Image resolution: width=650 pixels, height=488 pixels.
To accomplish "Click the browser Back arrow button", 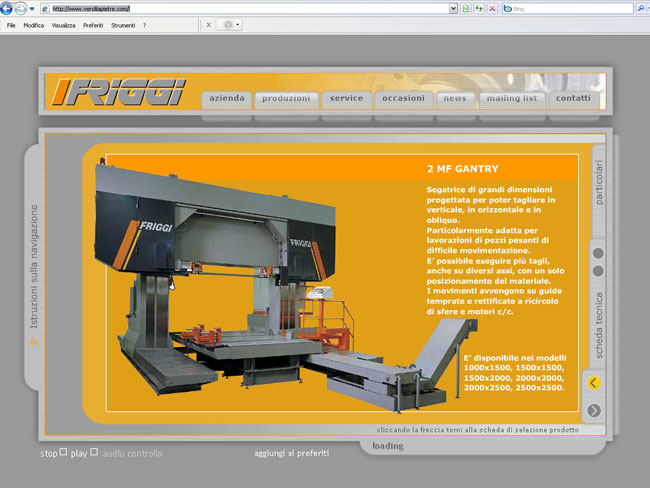I will (x=6, y=8).
